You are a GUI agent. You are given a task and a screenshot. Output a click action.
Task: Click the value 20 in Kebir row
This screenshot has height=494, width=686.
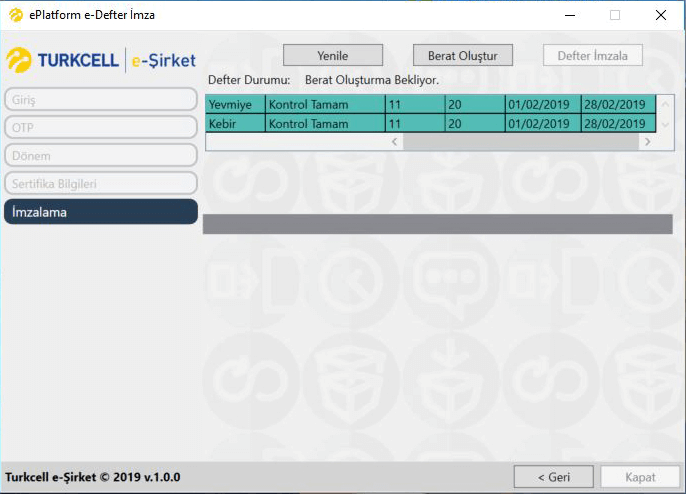(475, 123)
